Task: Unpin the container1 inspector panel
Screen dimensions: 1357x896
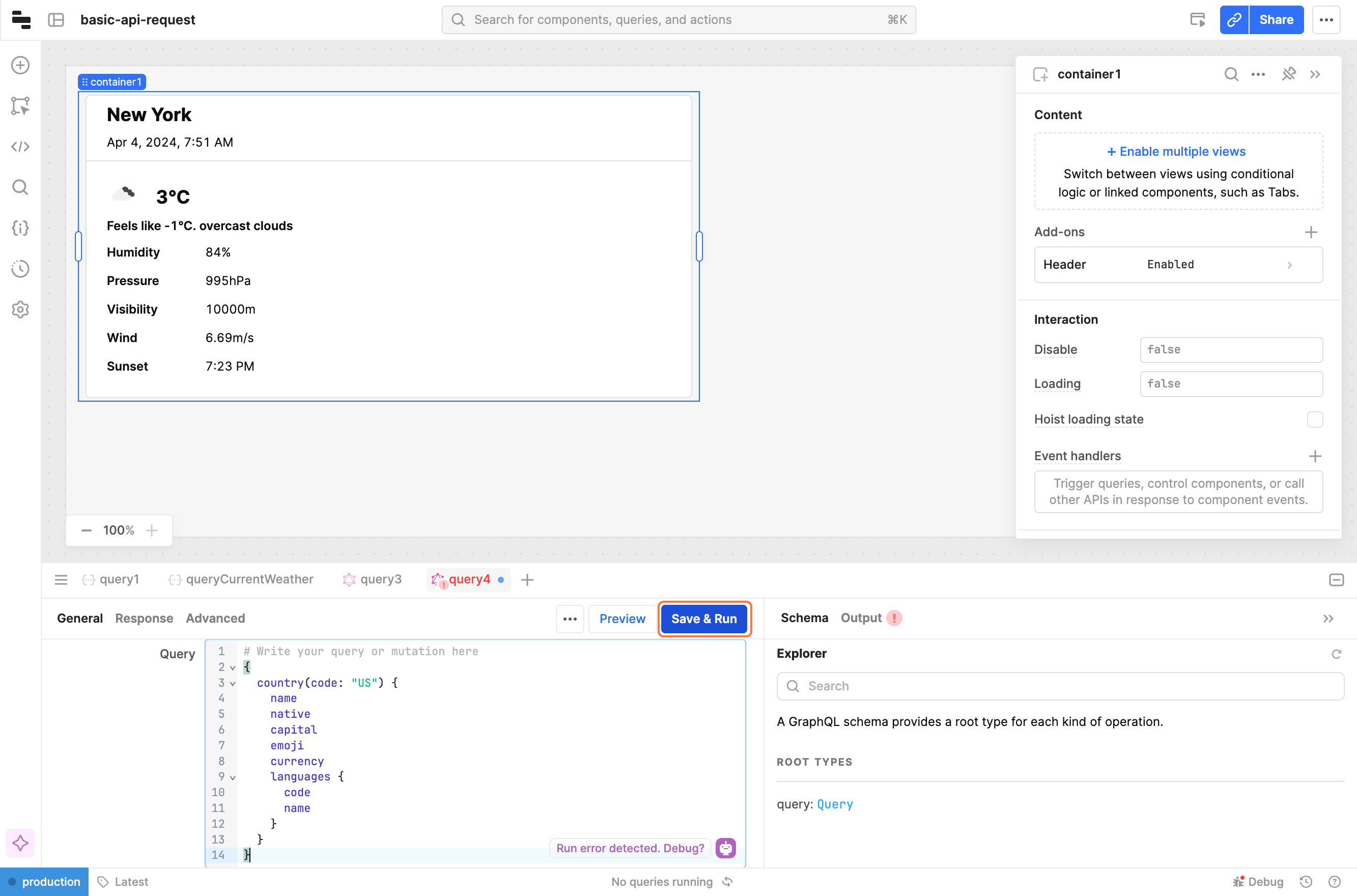Action: (1288, 74)
